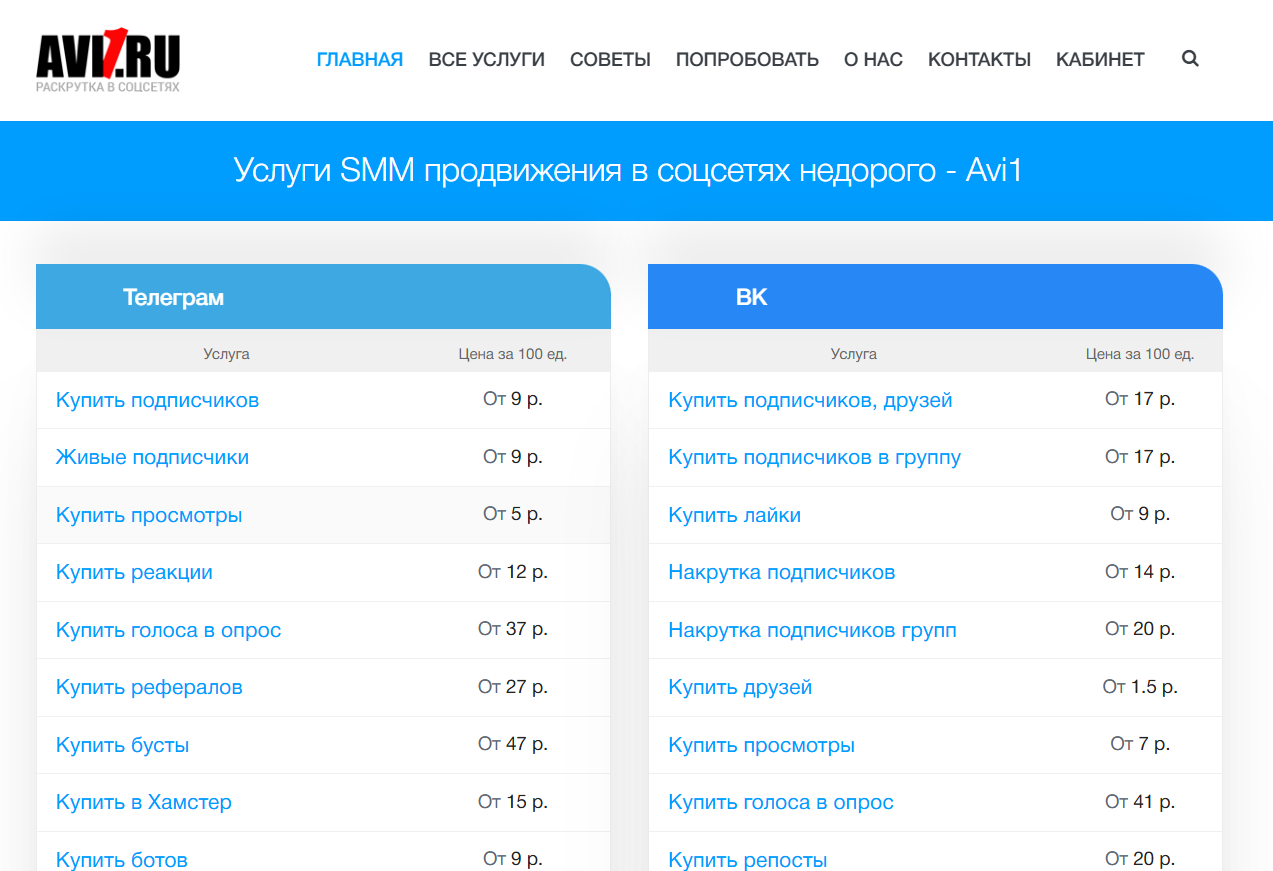Select Купить бусты link

pos(122,745)
